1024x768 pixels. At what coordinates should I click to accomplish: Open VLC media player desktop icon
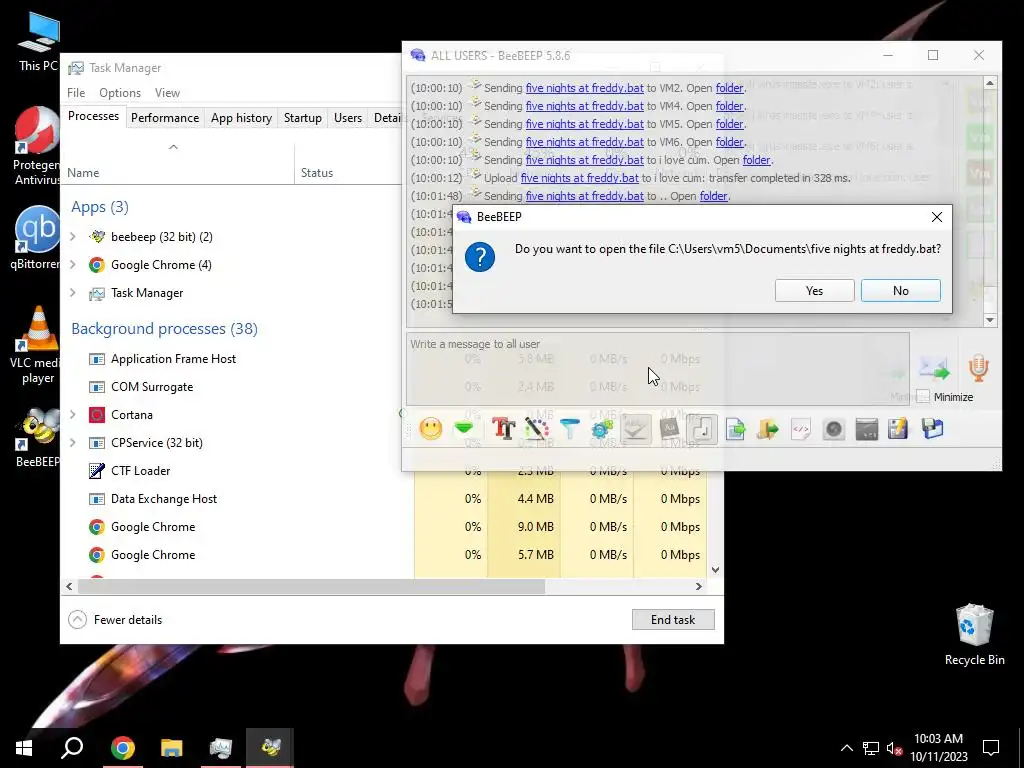click(37, 345)
